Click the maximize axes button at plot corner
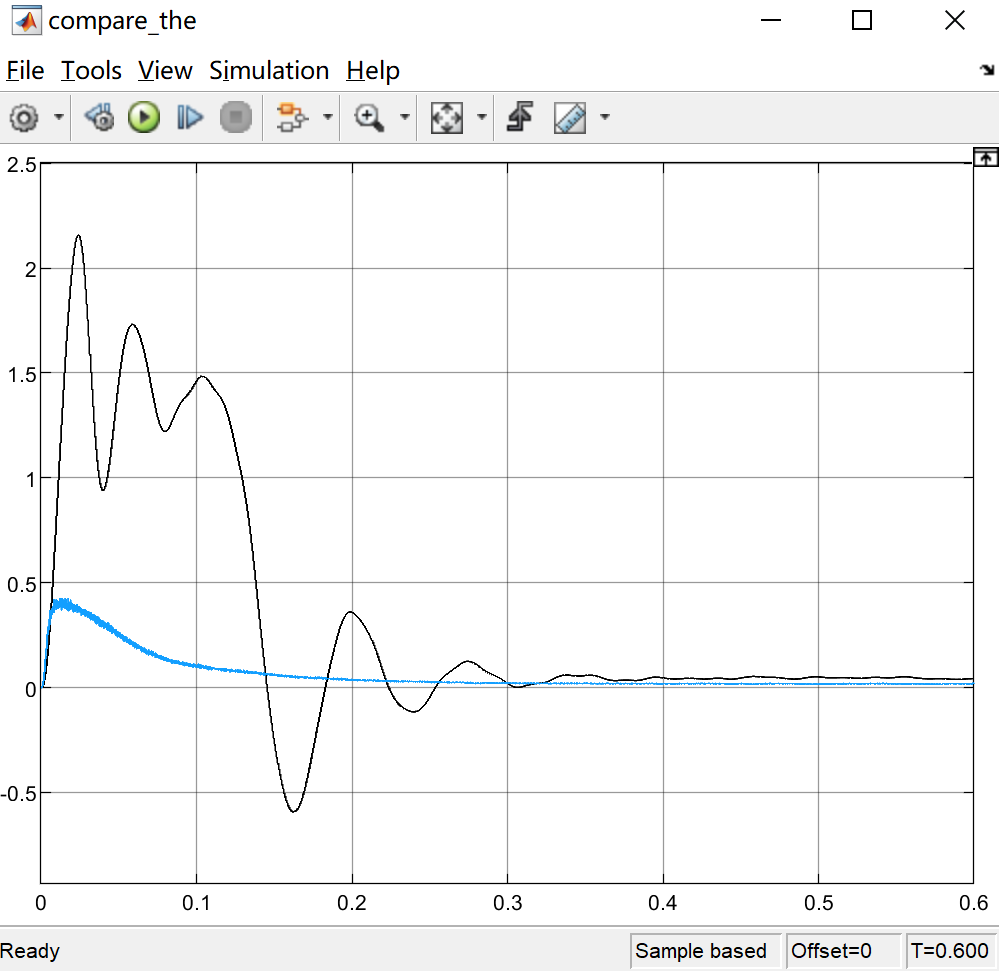Screen dimensions: 999x971 tap(985, 156)
